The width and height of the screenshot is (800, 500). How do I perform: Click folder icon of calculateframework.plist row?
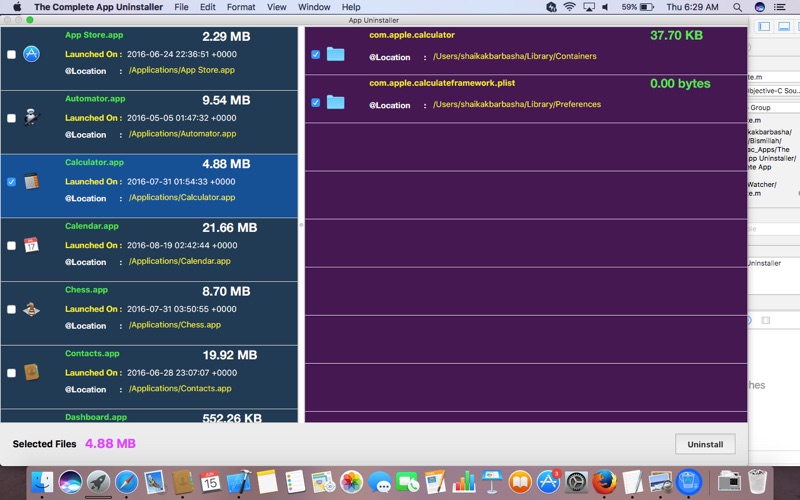tap(335, 102)
